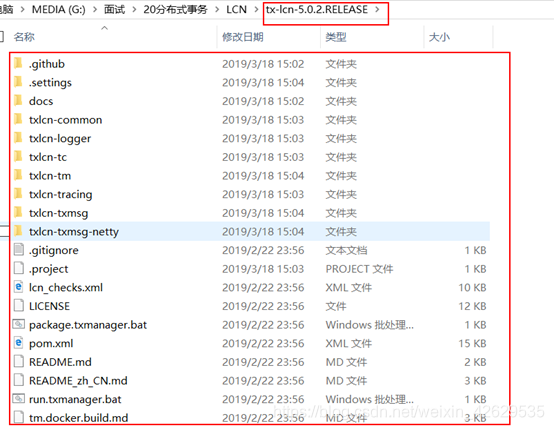Click tx-lcn-5.0.2.RELEASE breadcrumb segment
The image size is (554, 430).
[x=317, y=10]
